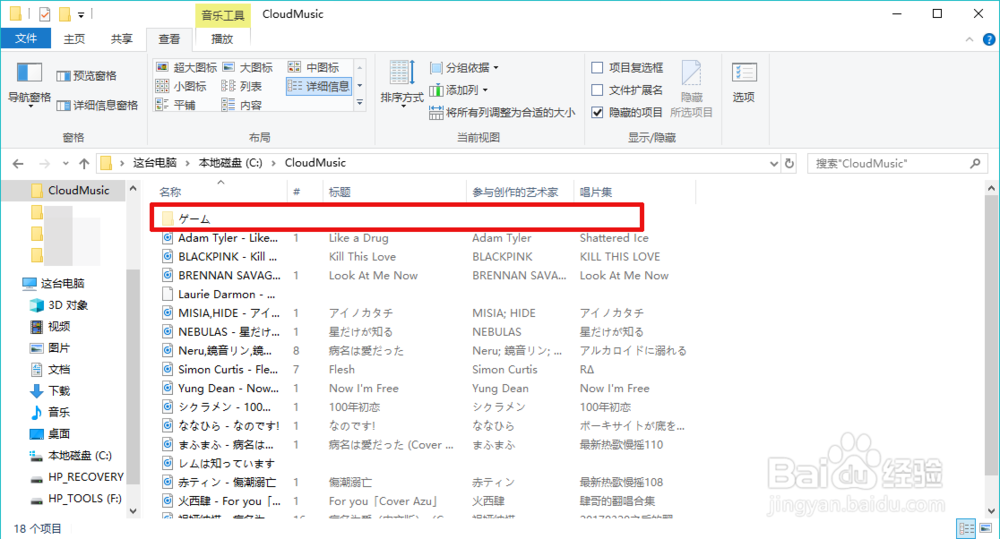Viewport: 1000px width, 539px height.
Task: Click the properties icon in title bar
Action: (x=45, y=13)
